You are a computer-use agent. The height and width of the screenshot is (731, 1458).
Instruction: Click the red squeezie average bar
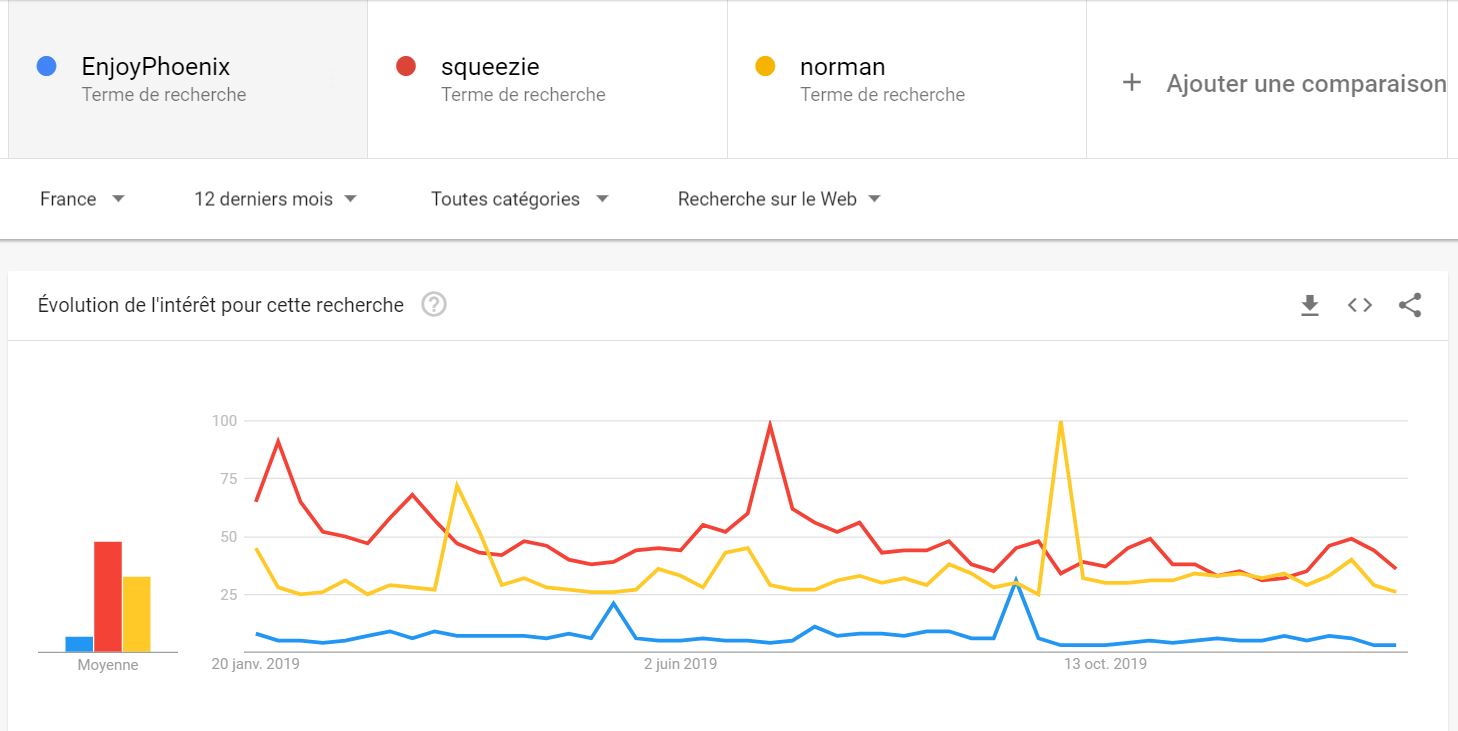(108, 596)
